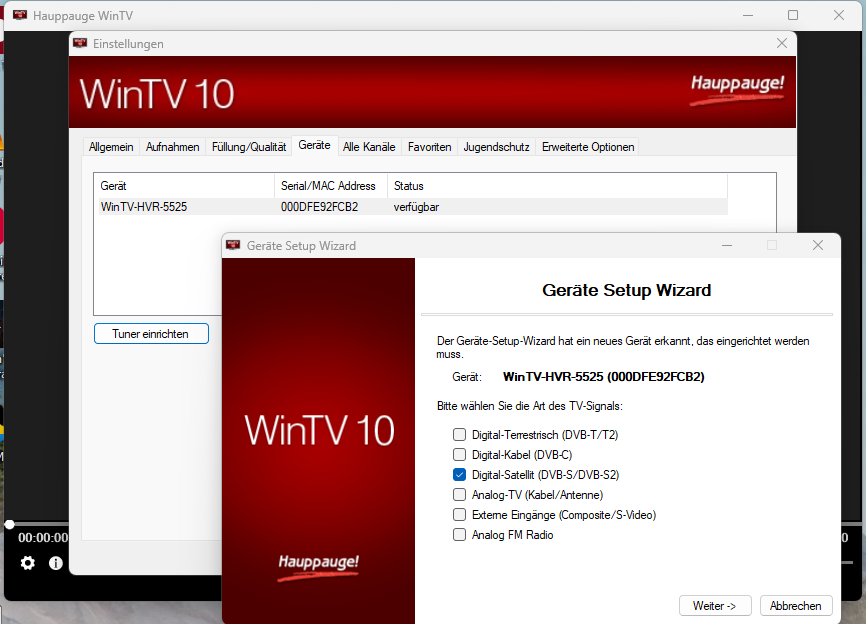
Task: Select the WinTV-HVR-5525 device row
Action: click(x=413, y=207)
